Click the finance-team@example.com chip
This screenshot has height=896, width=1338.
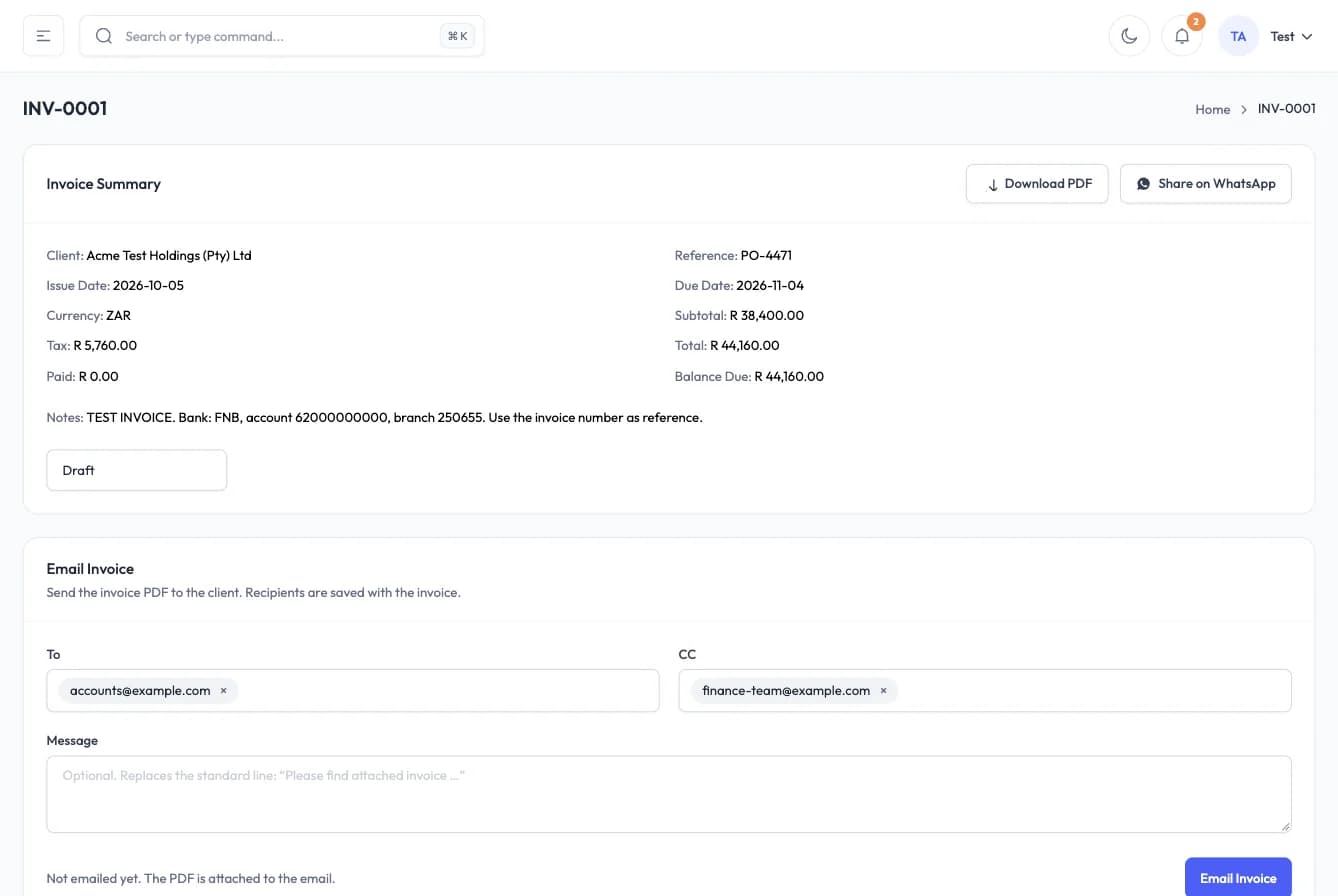click(794, 690)
